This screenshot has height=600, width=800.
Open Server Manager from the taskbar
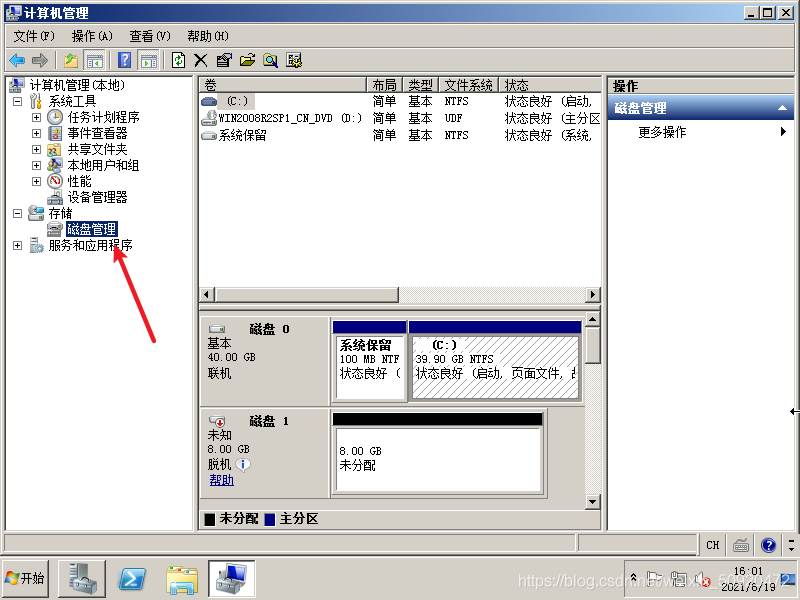click(x=82, y=579)
